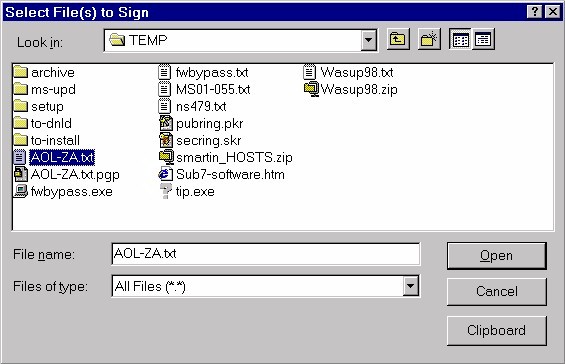
Task: Select the file name 'tip.exe'
Action: [x=195, y=192]
